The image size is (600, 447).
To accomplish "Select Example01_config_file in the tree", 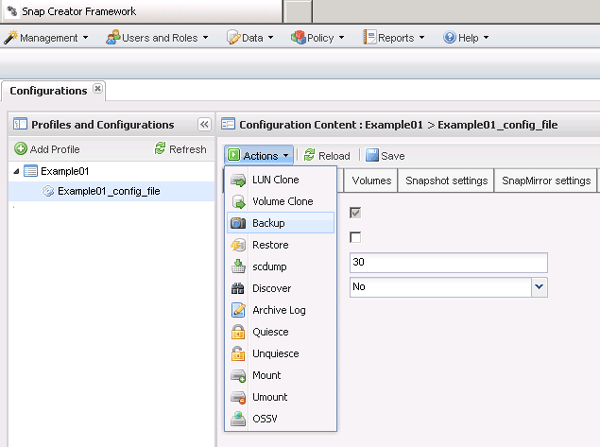I will click(x=111, y=191).
